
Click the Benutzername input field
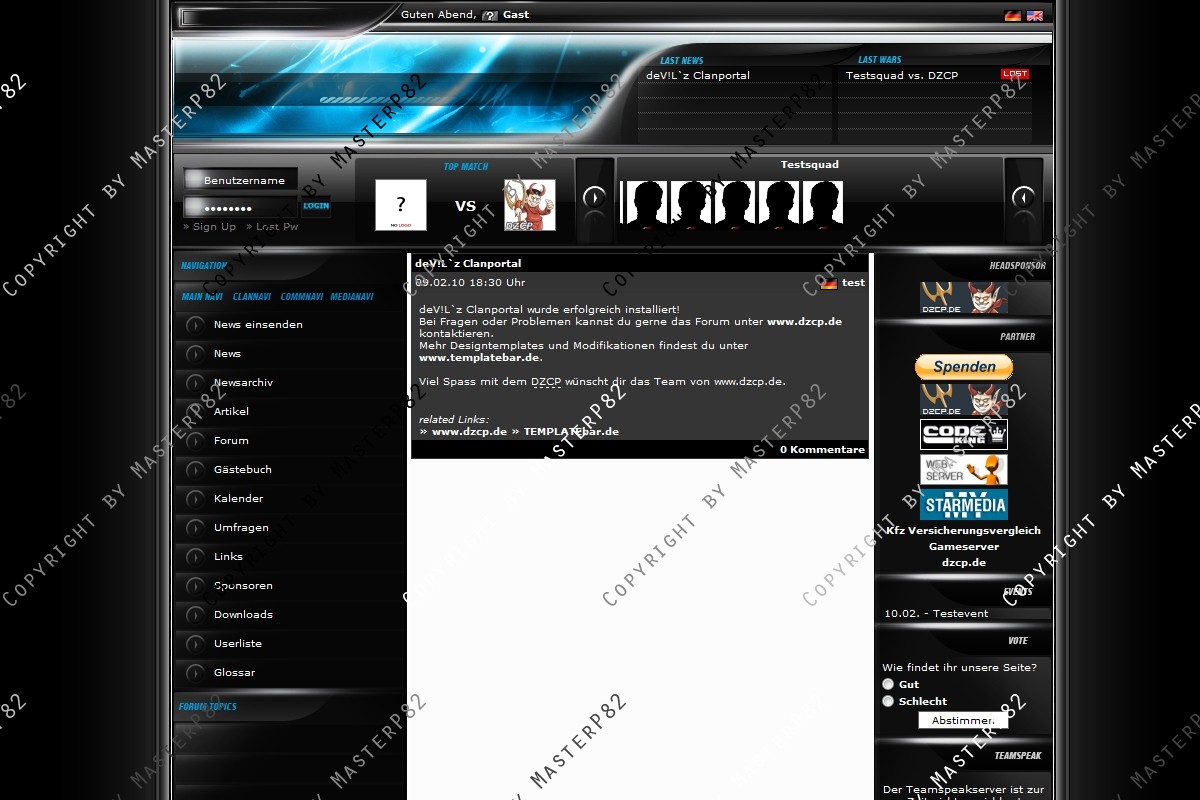pyautogui.click(x=248, y=180)
